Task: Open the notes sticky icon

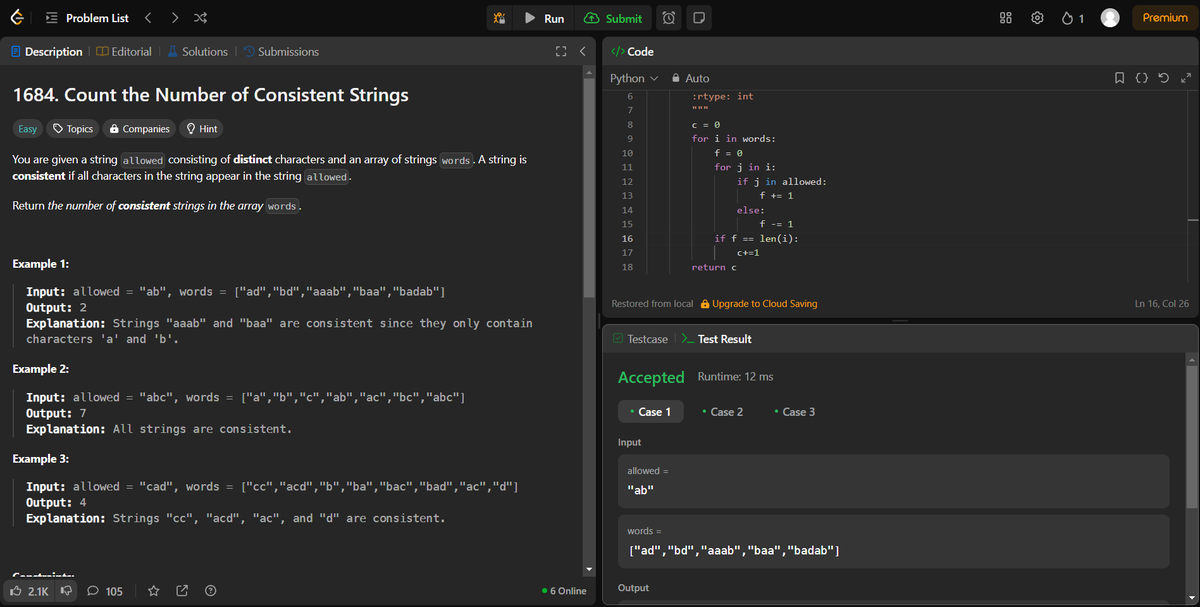Action: [x=699, y=18]
